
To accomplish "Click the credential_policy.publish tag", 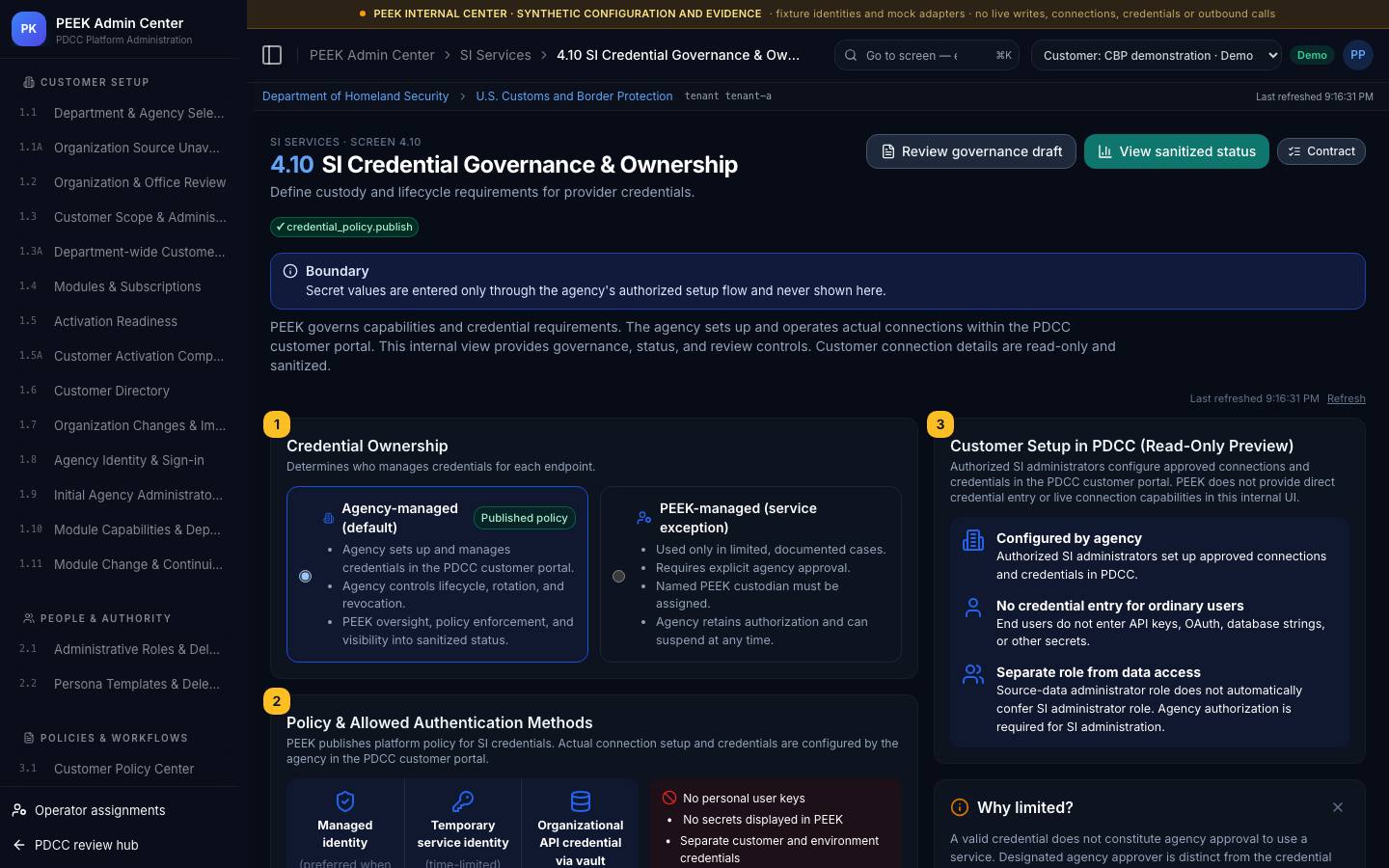I will (x=344, y=227).
